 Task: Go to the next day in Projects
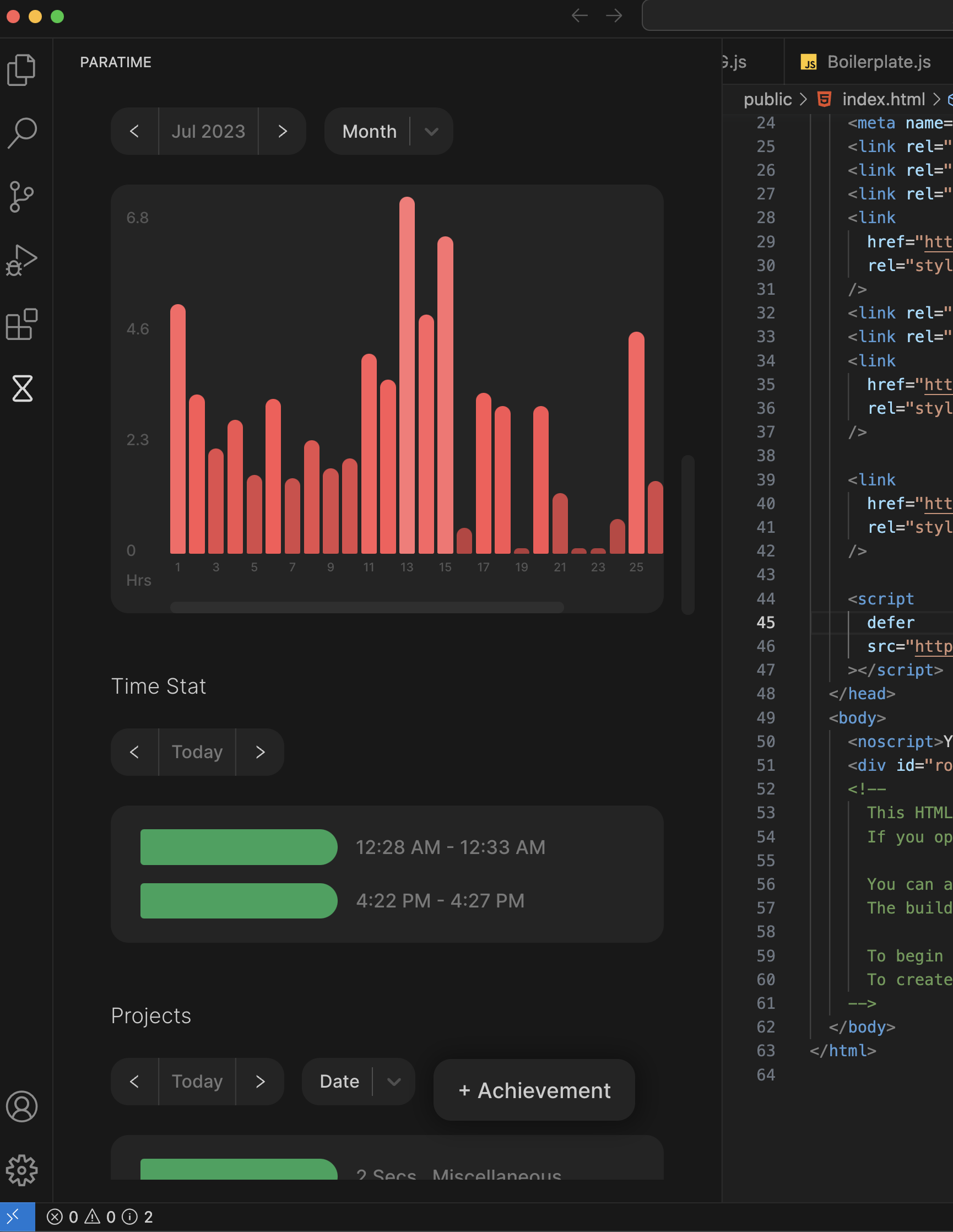(260, 1082)
